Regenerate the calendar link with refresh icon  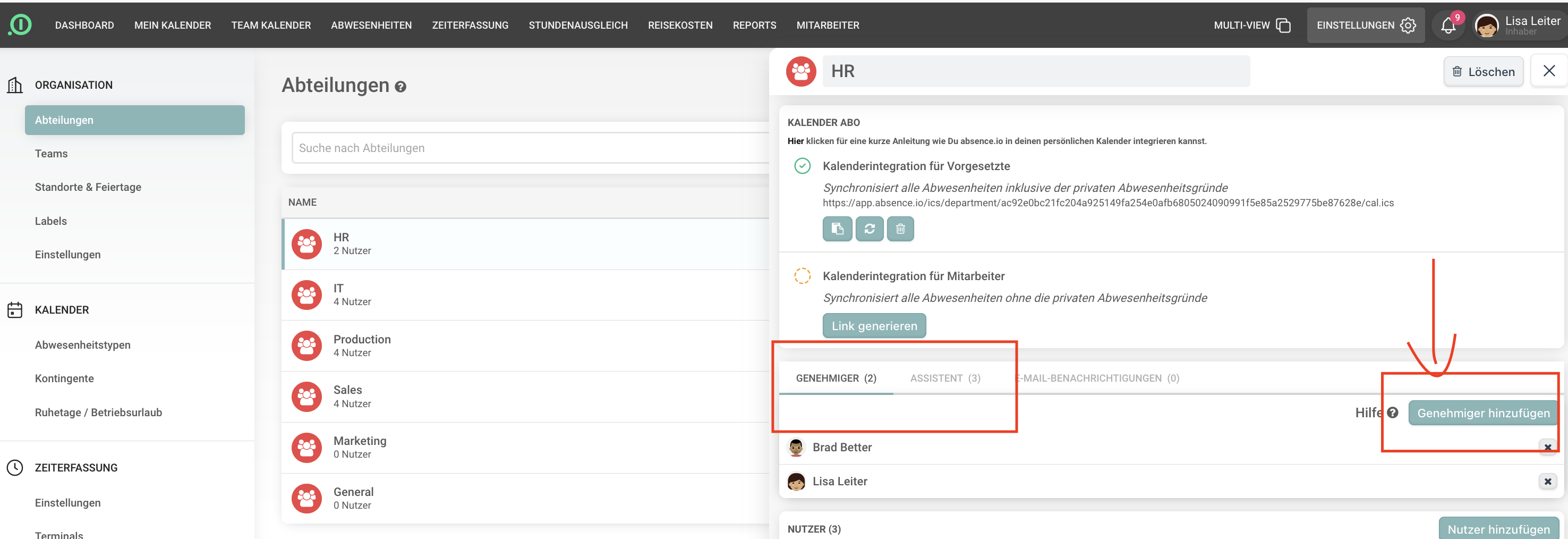[869, 229]
